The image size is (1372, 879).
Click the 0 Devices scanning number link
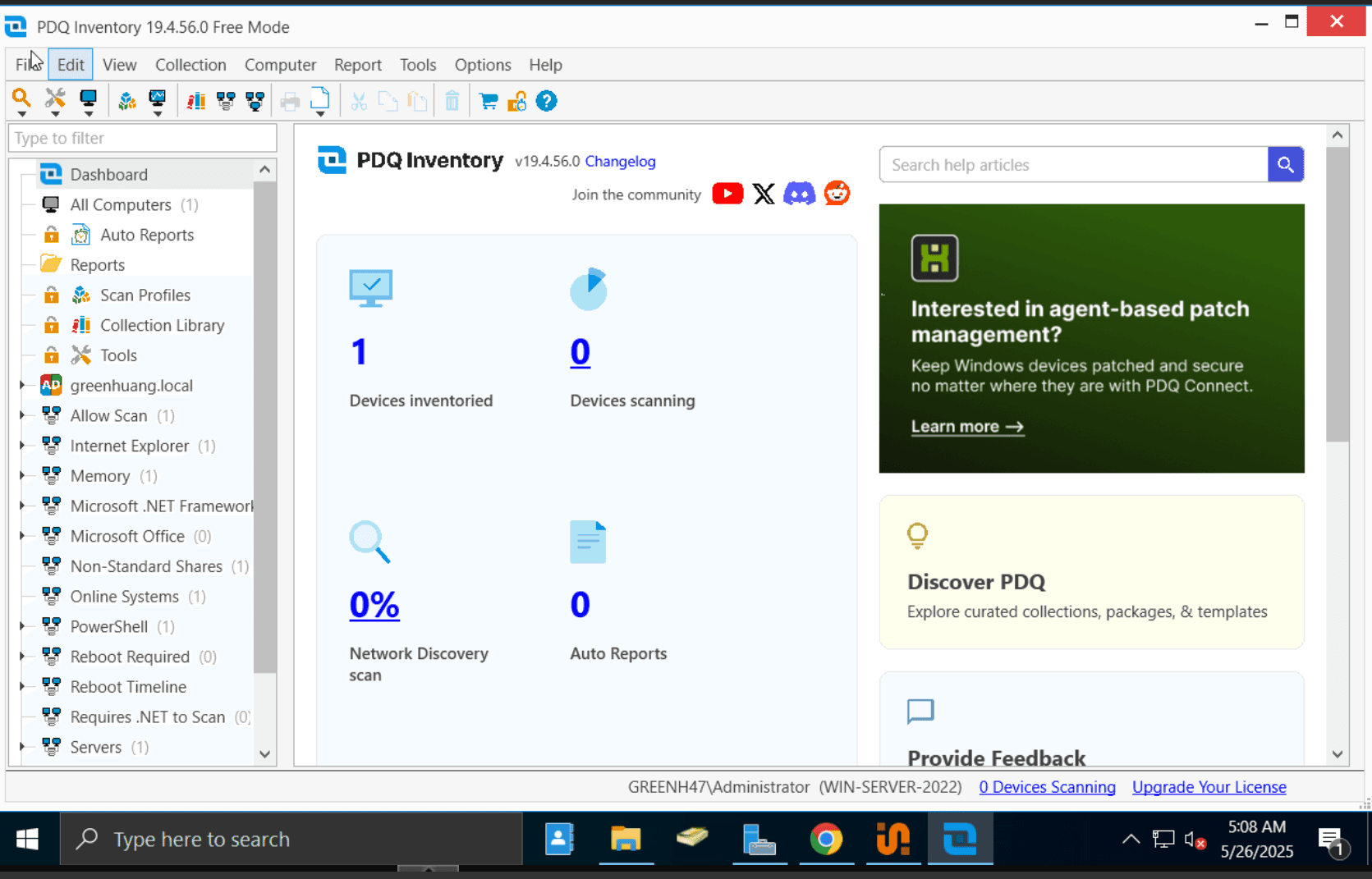[580, 352]
